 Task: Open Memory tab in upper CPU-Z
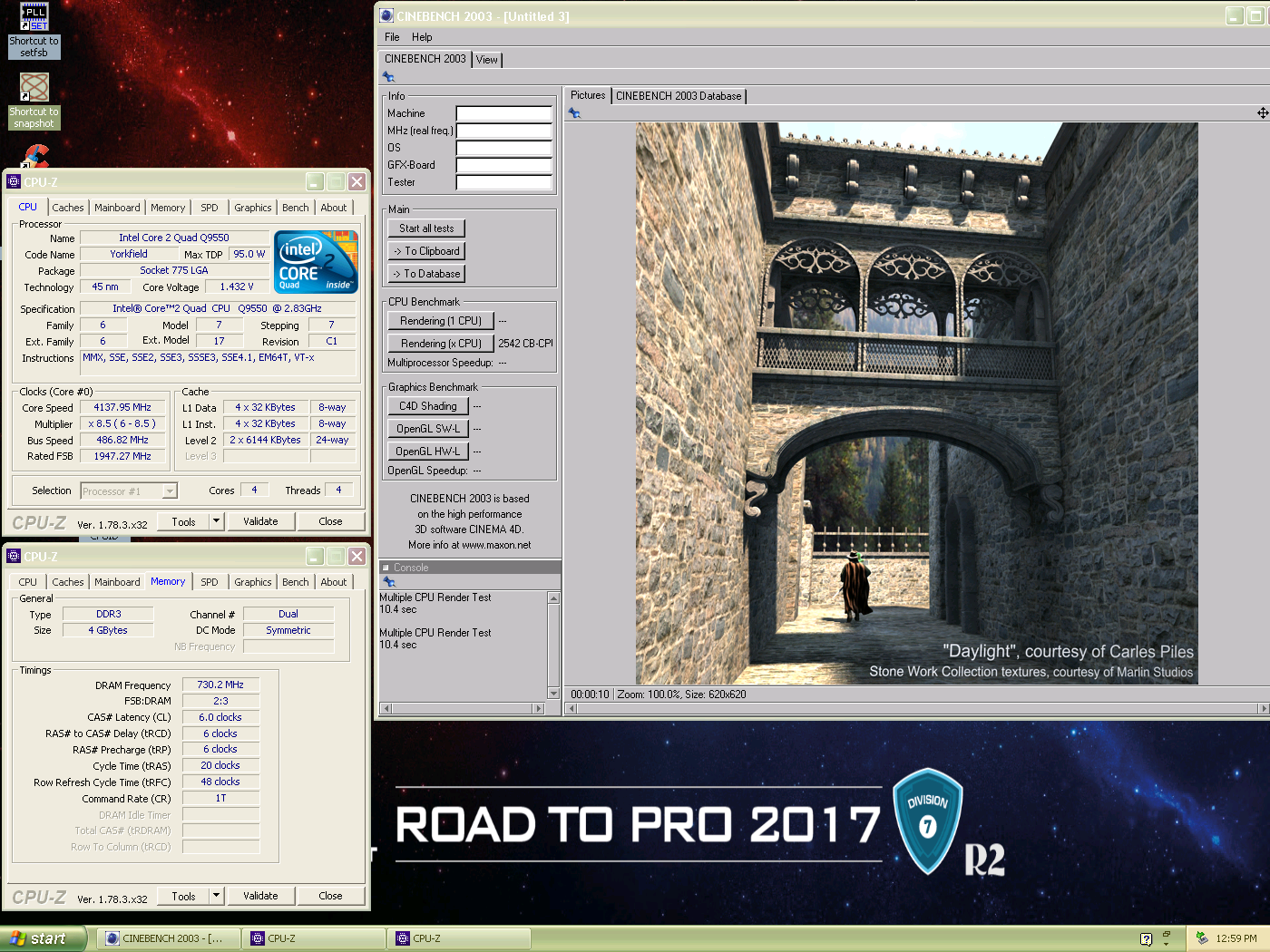tap(168, 208)
